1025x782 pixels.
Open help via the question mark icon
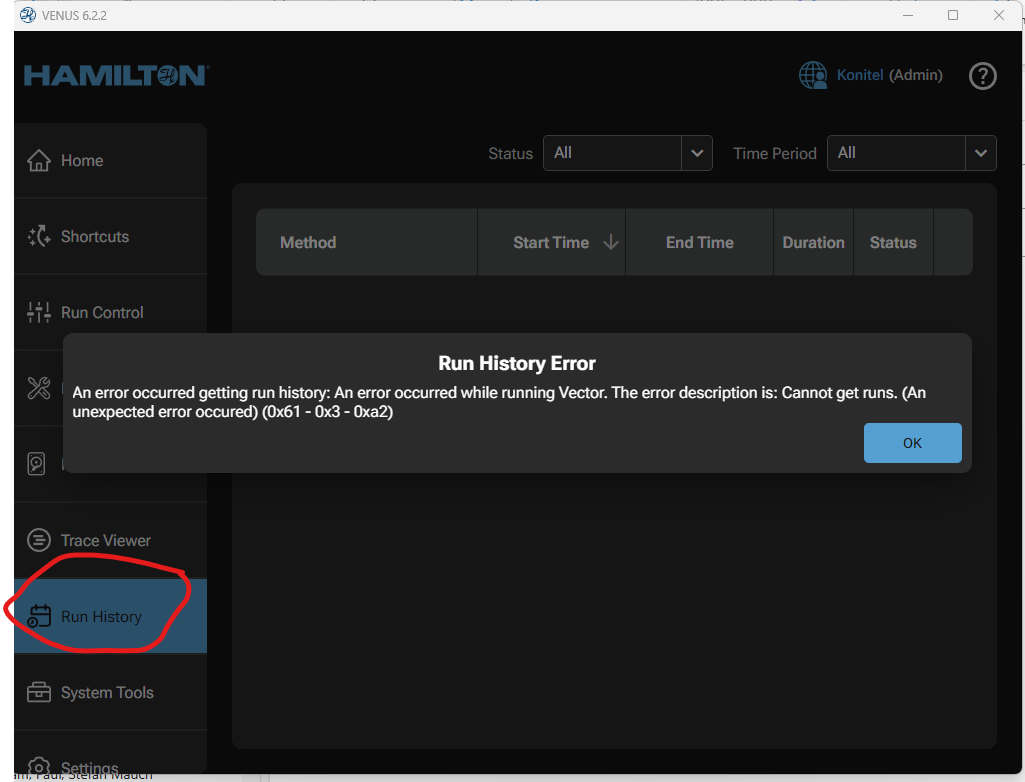click(x=982, y=76)
